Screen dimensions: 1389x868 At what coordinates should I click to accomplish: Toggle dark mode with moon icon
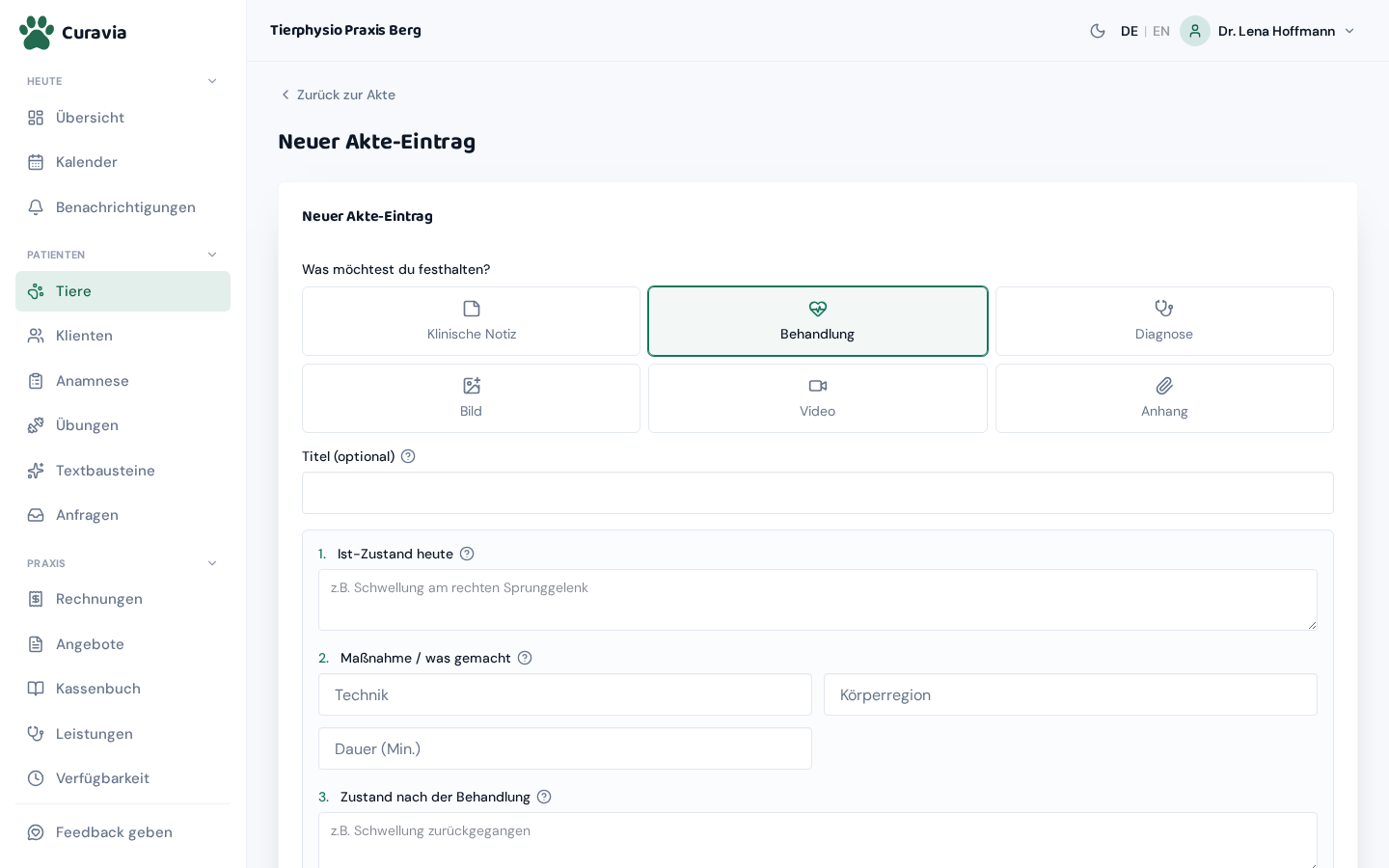1098,31
